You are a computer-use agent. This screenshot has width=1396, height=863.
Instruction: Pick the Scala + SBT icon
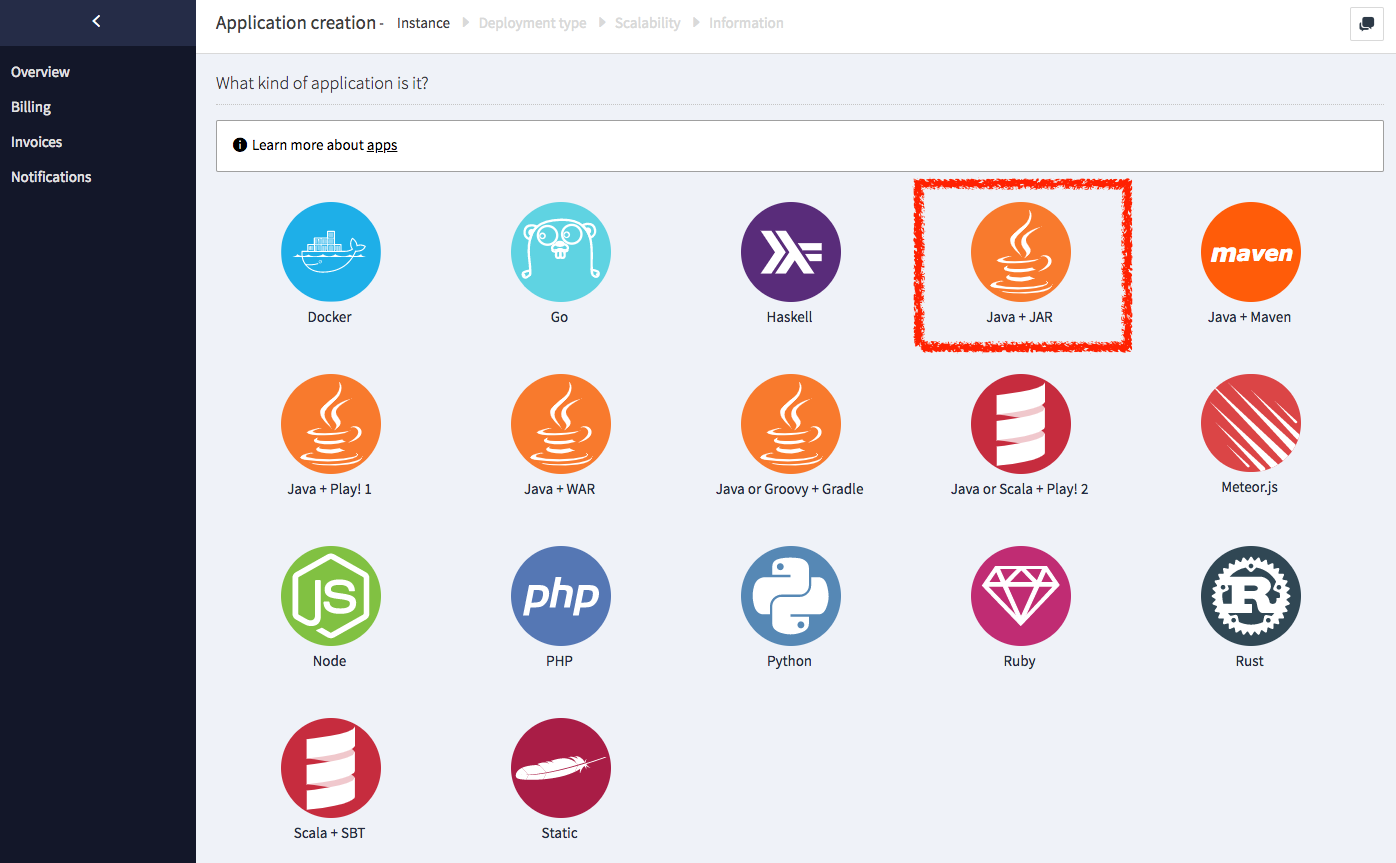[x=330, y=768]
